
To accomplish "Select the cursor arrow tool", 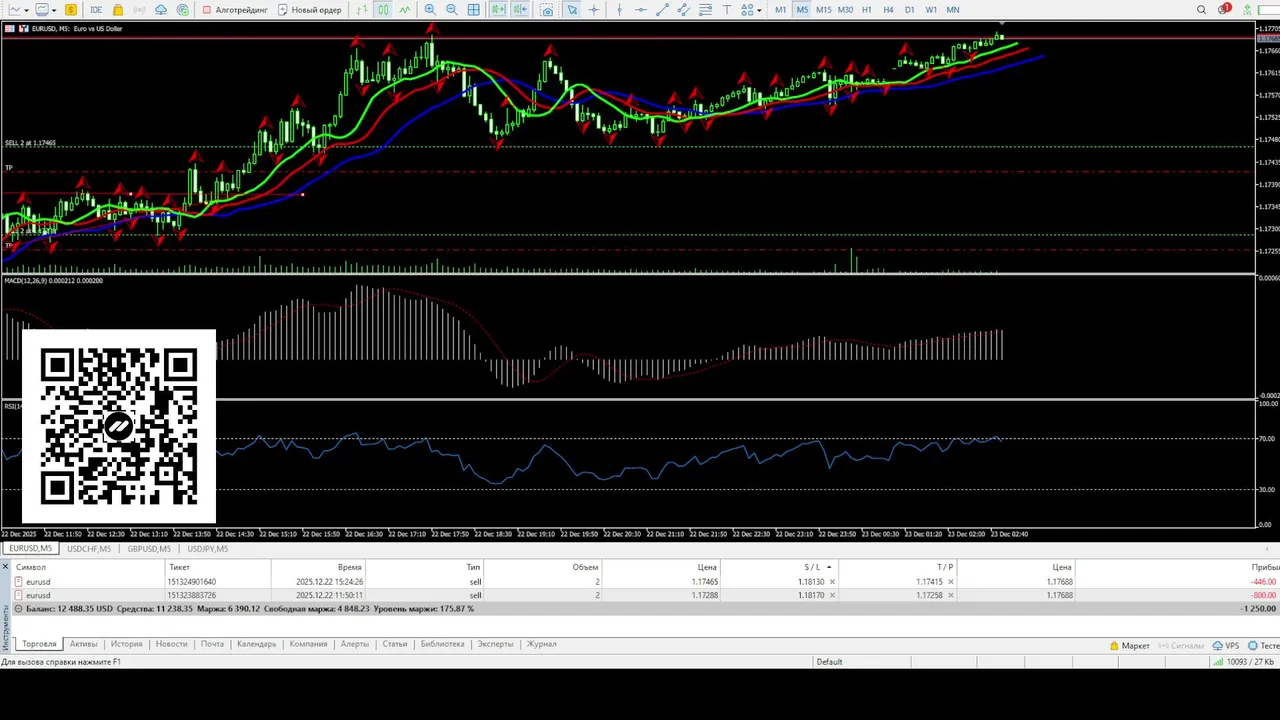I will 572,10.
